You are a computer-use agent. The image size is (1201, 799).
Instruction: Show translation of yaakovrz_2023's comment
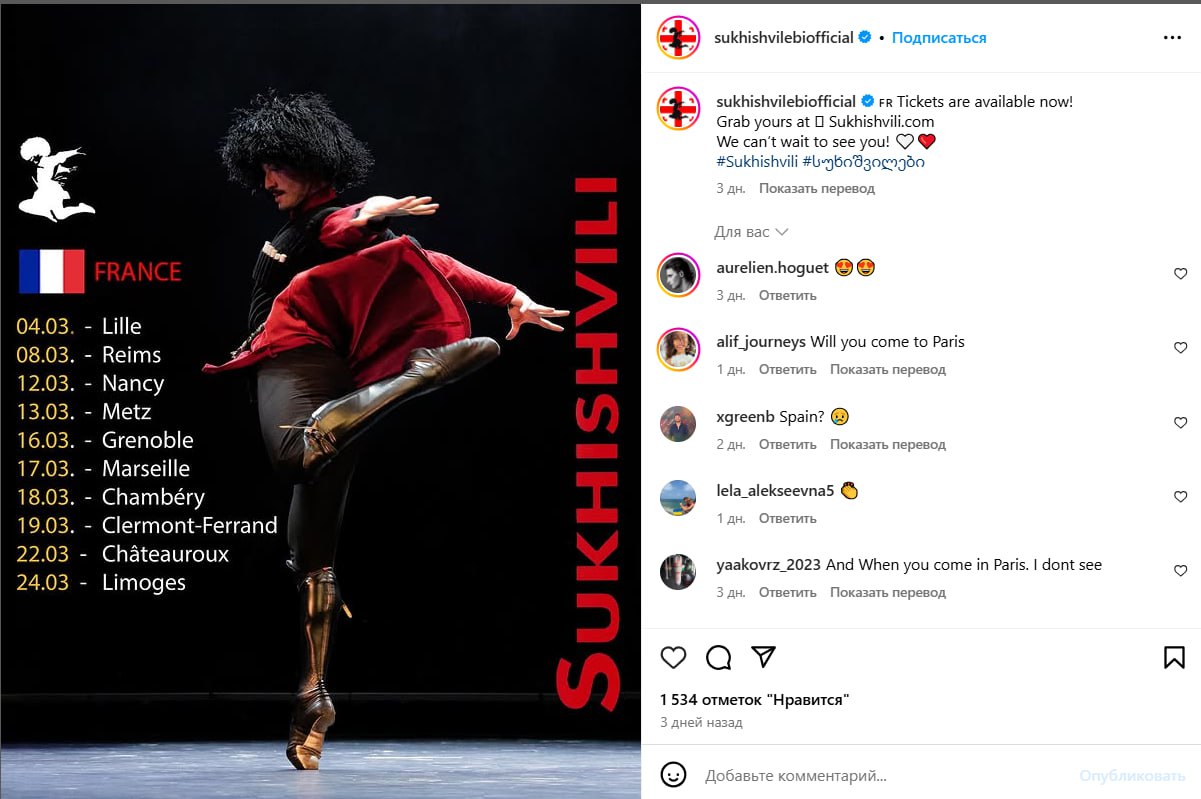(888, 592)
